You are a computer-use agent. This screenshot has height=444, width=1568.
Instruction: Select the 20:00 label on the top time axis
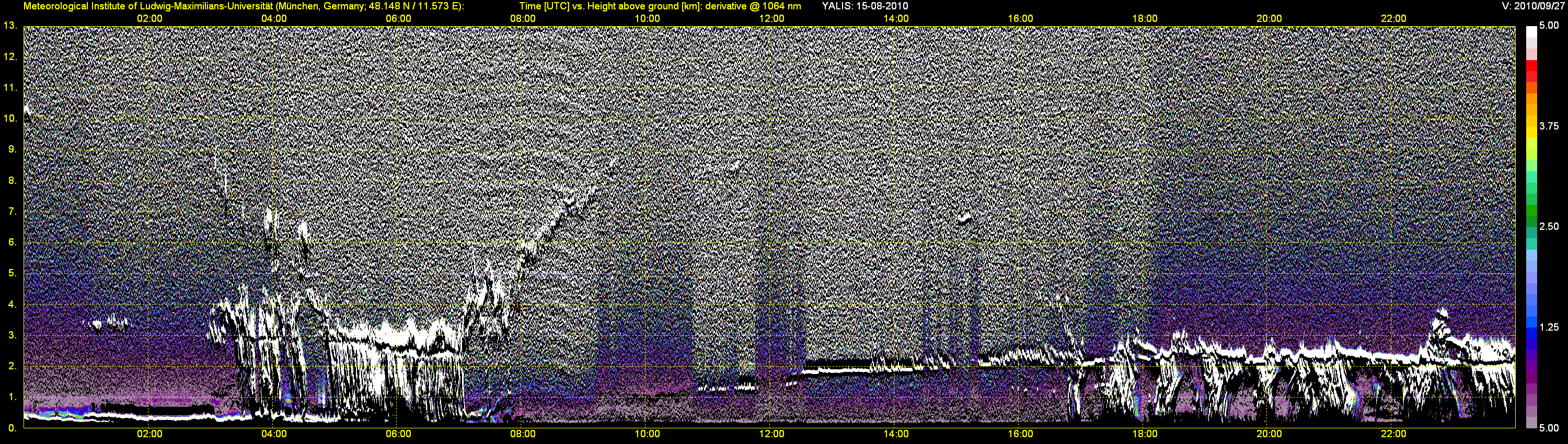tap(1269, 19)
